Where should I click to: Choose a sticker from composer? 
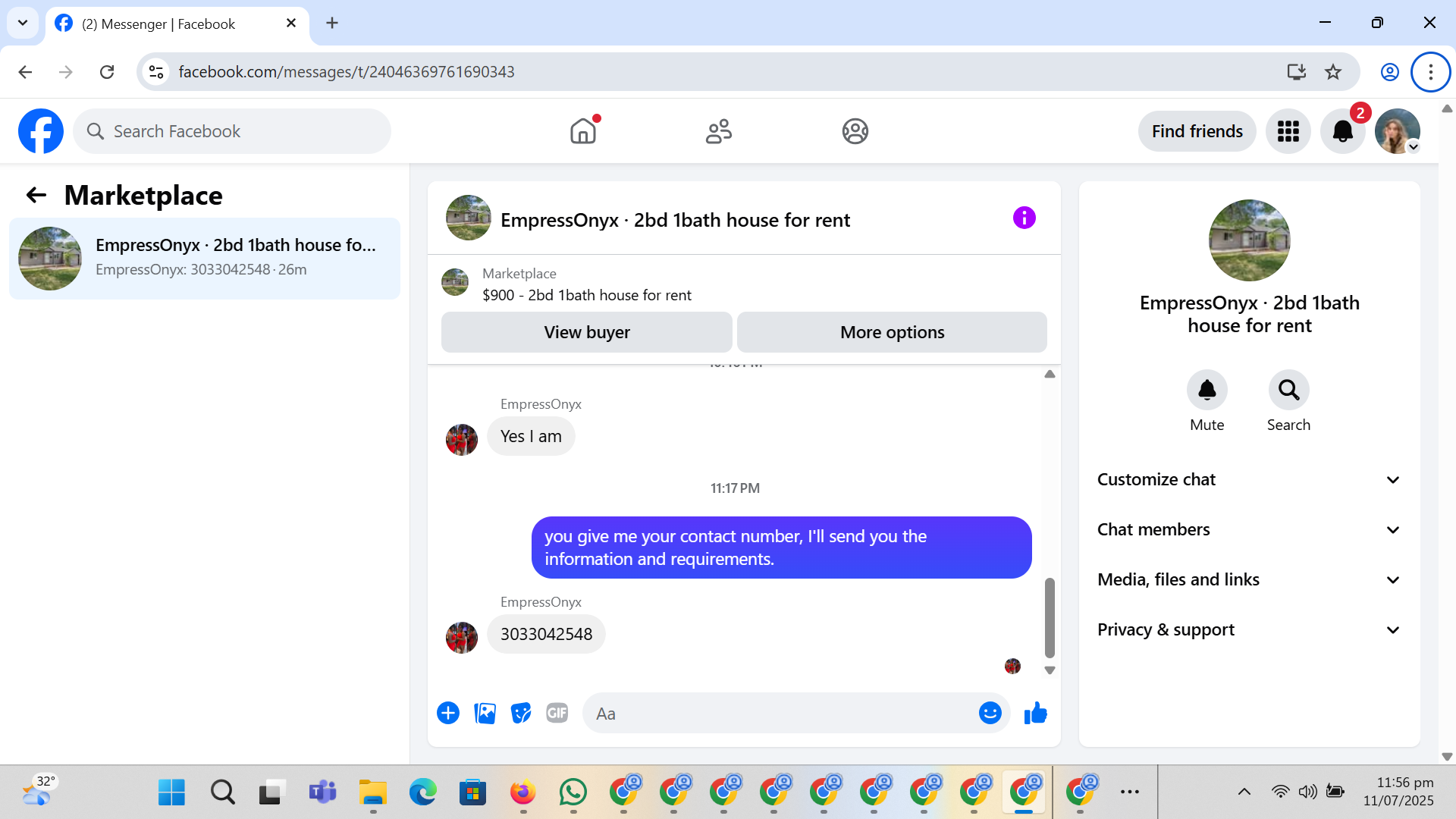(521, 714)
